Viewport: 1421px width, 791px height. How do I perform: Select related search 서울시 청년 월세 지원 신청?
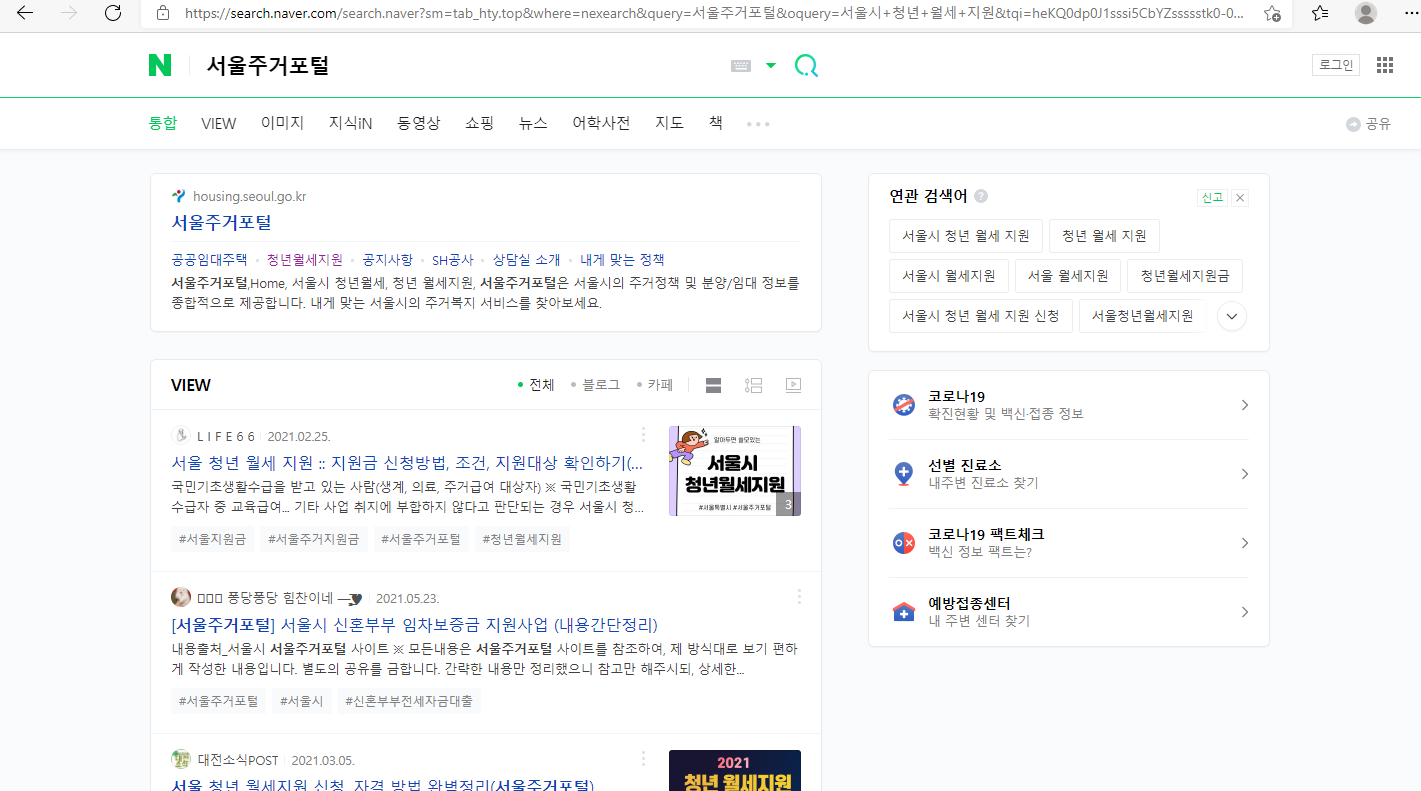(x=981, y=316)
